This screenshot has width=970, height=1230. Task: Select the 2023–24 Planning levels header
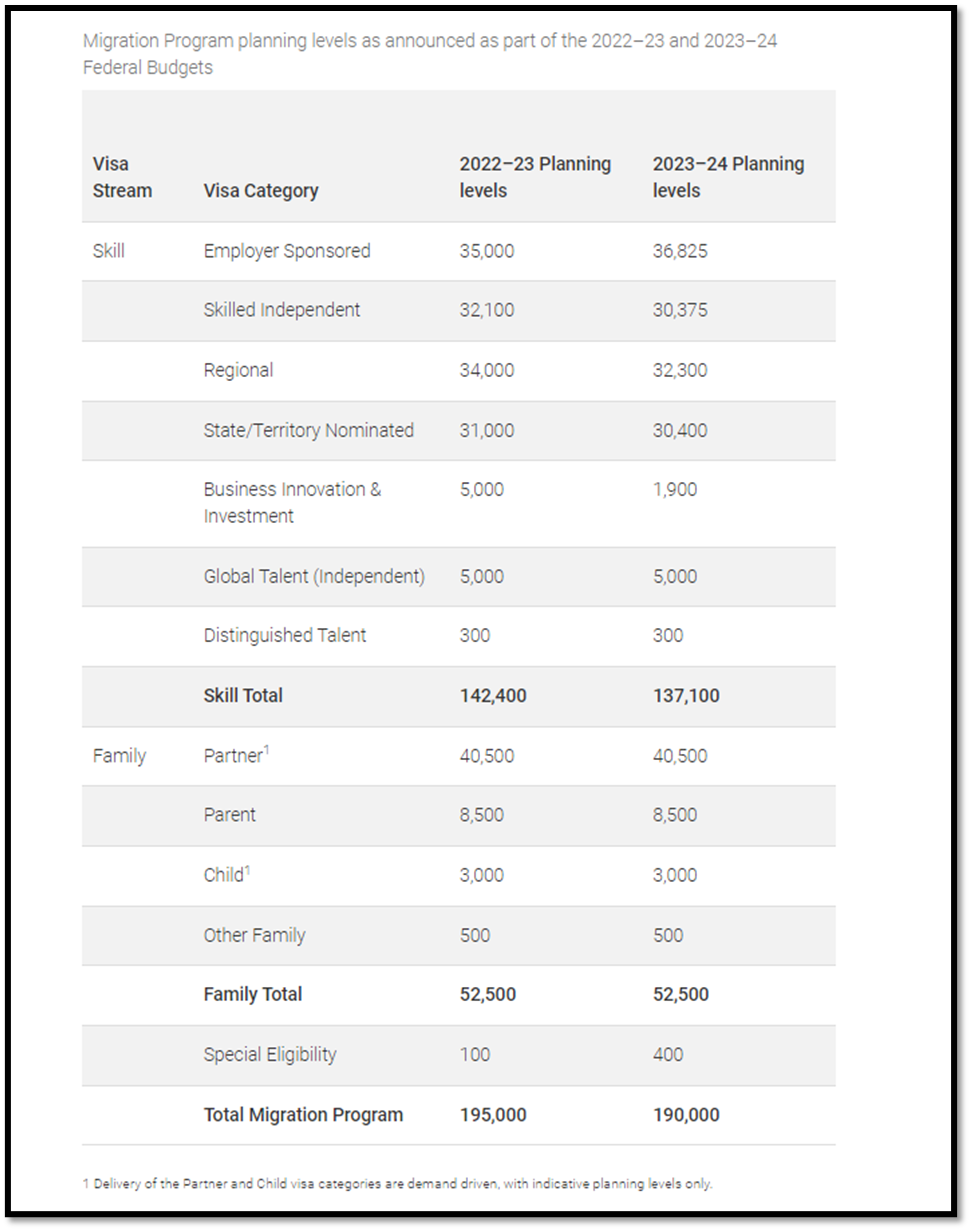click(728, 177)
